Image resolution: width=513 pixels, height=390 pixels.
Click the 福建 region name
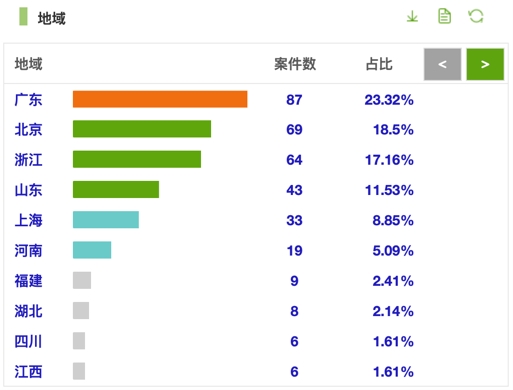coord(28,281)
